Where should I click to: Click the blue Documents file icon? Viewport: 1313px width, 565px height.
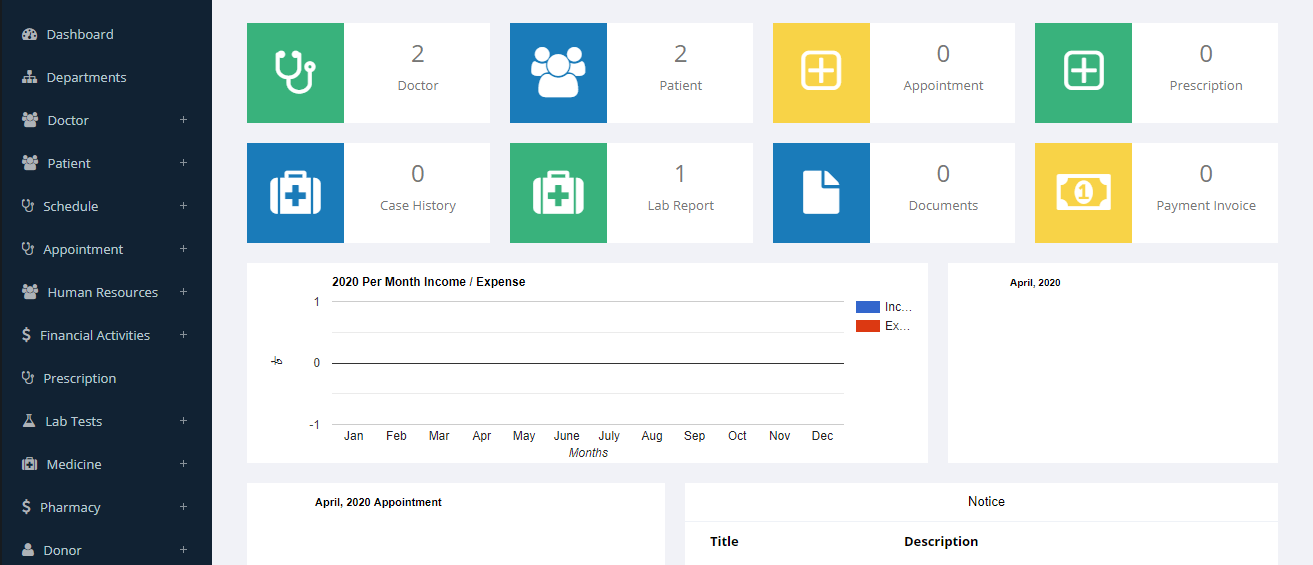click(x=821, y=193)
